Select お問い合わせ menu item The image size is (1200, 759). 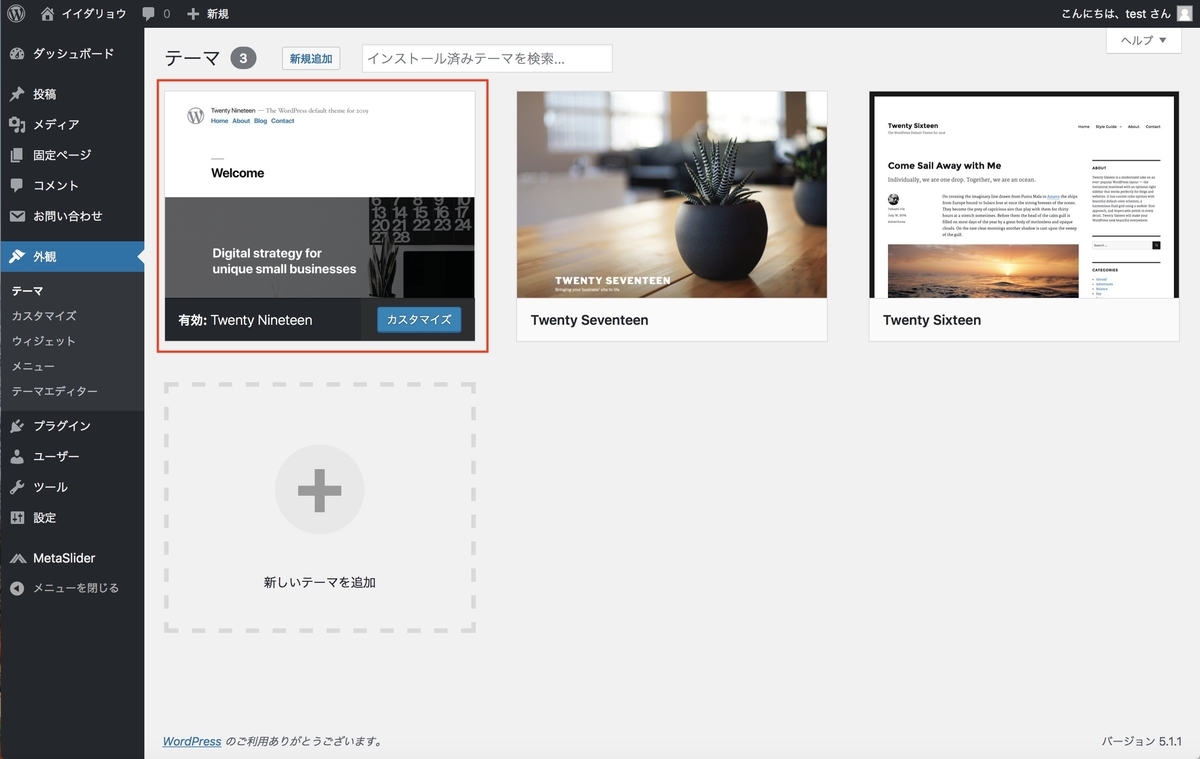pos(72,216)
